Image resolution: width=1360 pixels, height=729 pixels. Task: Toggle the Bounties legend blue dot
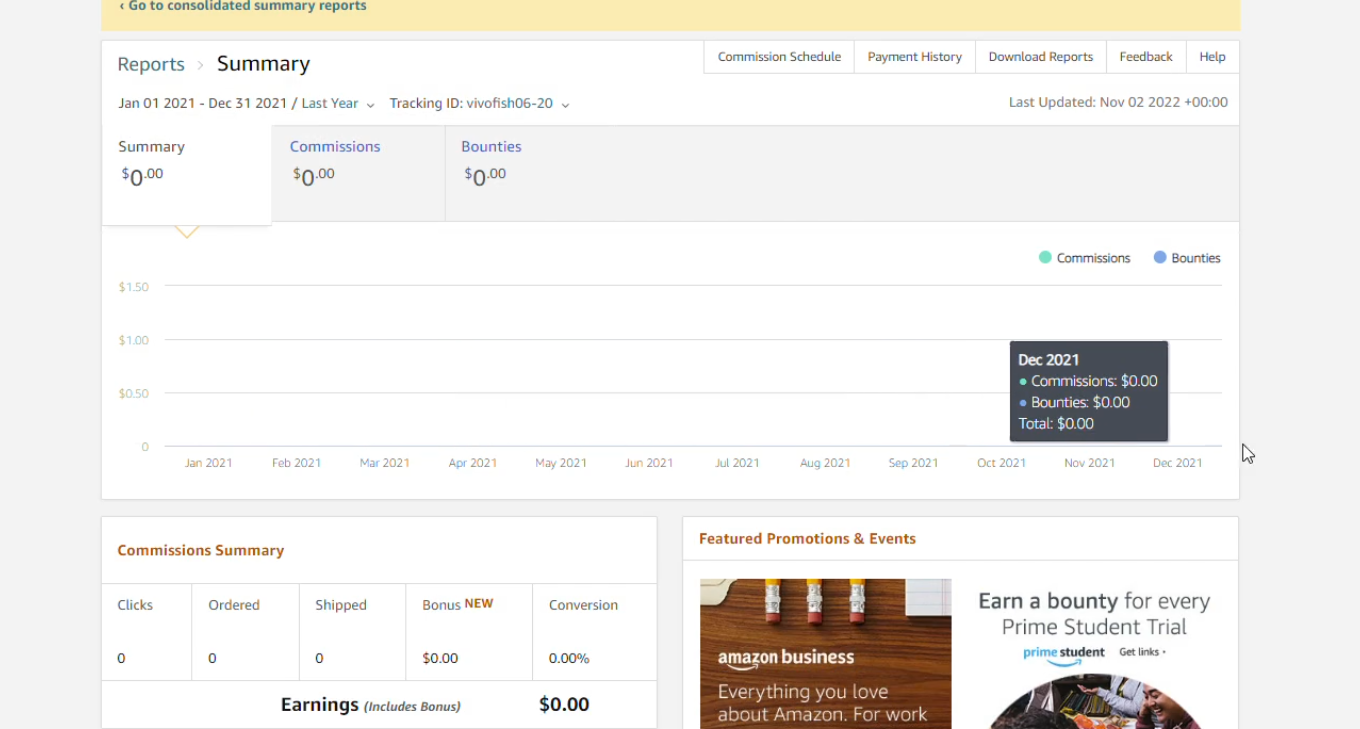(x=1160, y=258)
